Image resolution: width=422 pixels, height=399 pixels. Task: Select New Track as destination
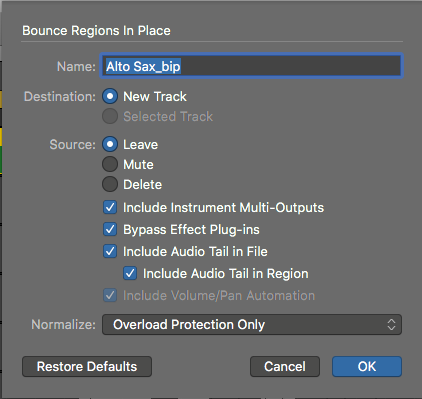[110, 97]
